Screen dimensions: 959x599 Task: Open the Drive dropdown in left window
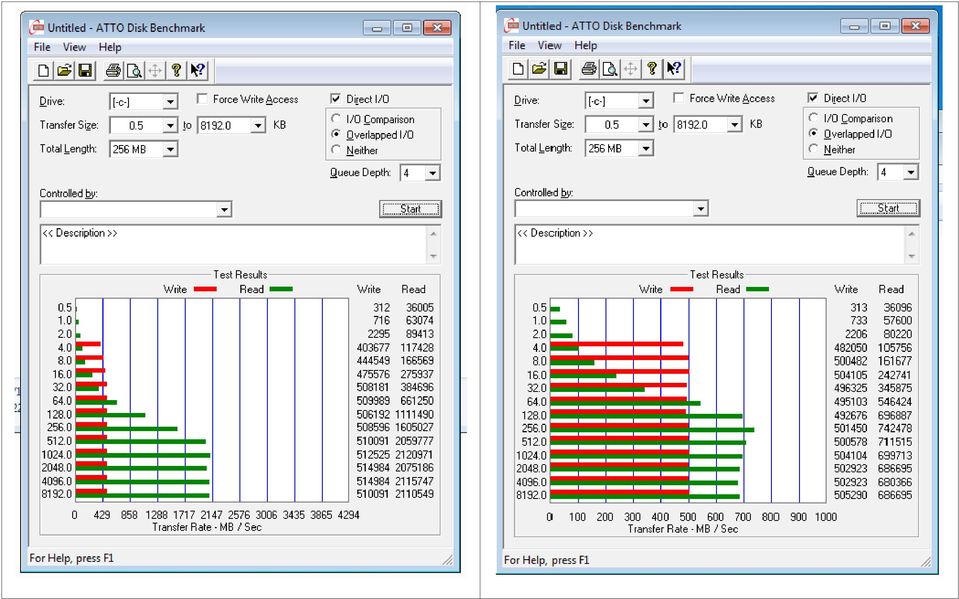[170, 102]
